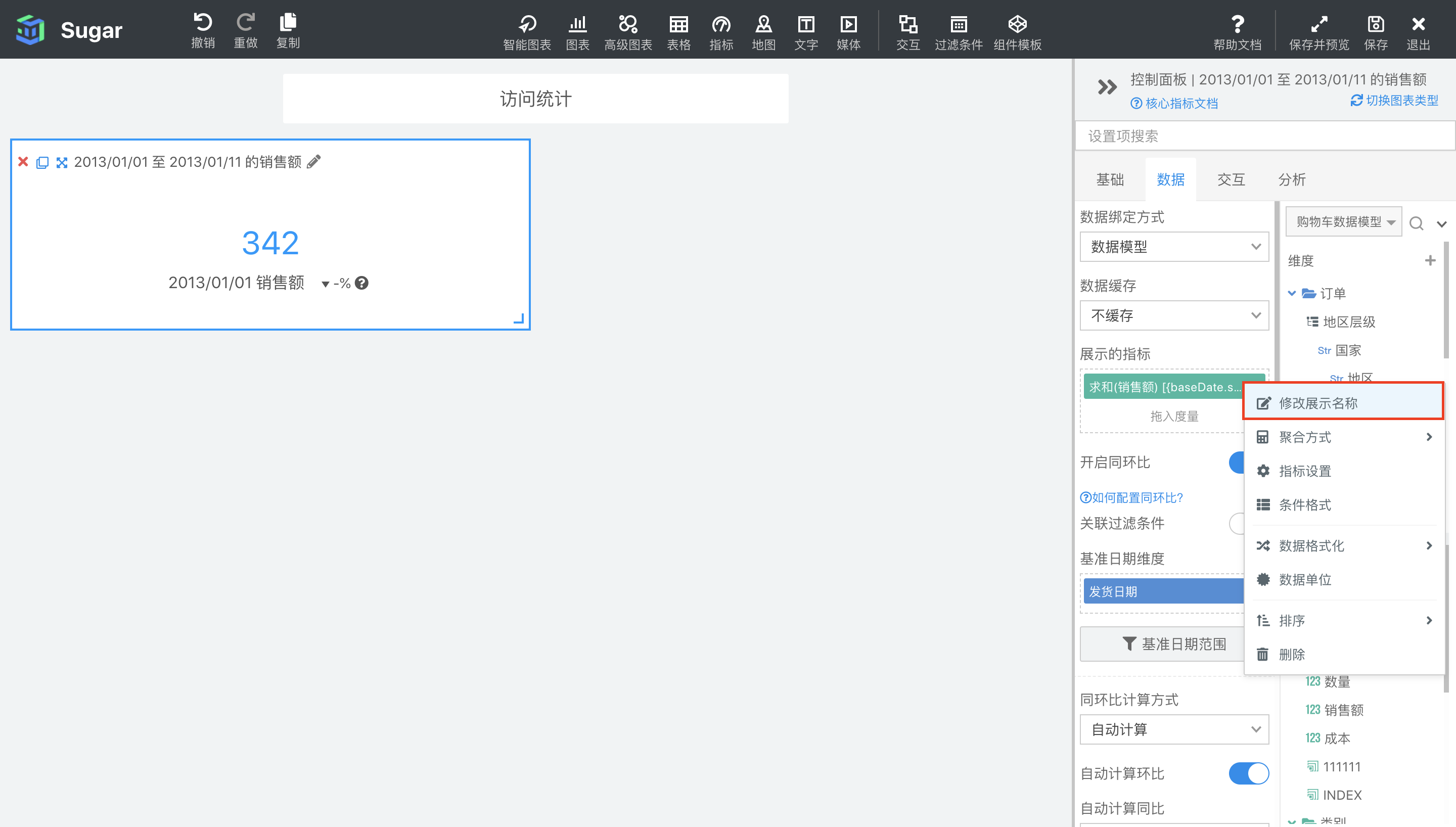The width and height of the screenshot is (1456, 827).
Task: Collapse the 订单 folder in dimensions tree
Action: pos(1292,293)
